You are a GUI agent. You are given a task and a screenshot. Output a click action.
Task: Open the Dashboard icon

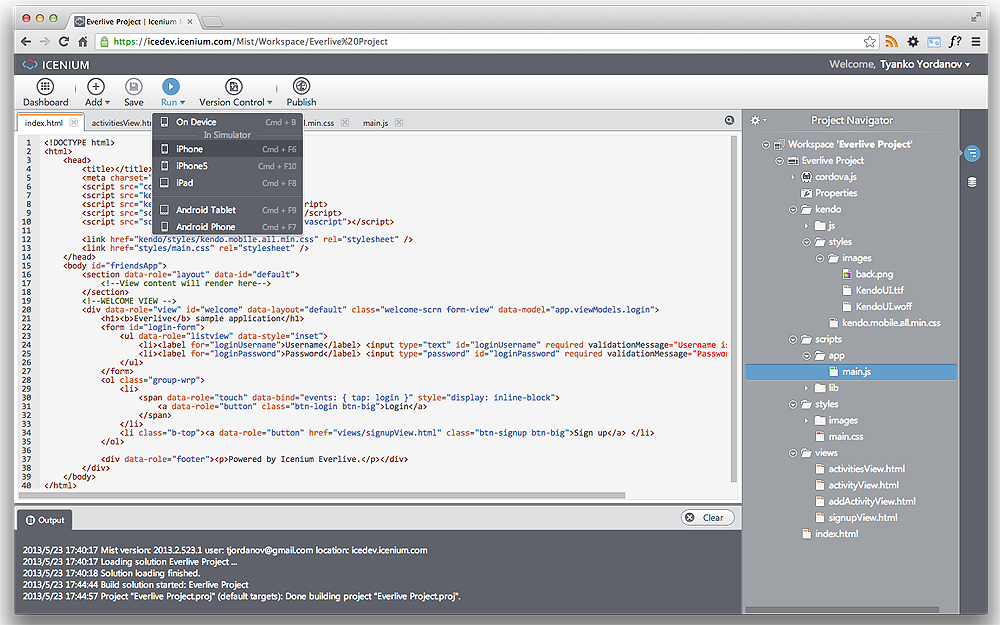click(45, 86)
